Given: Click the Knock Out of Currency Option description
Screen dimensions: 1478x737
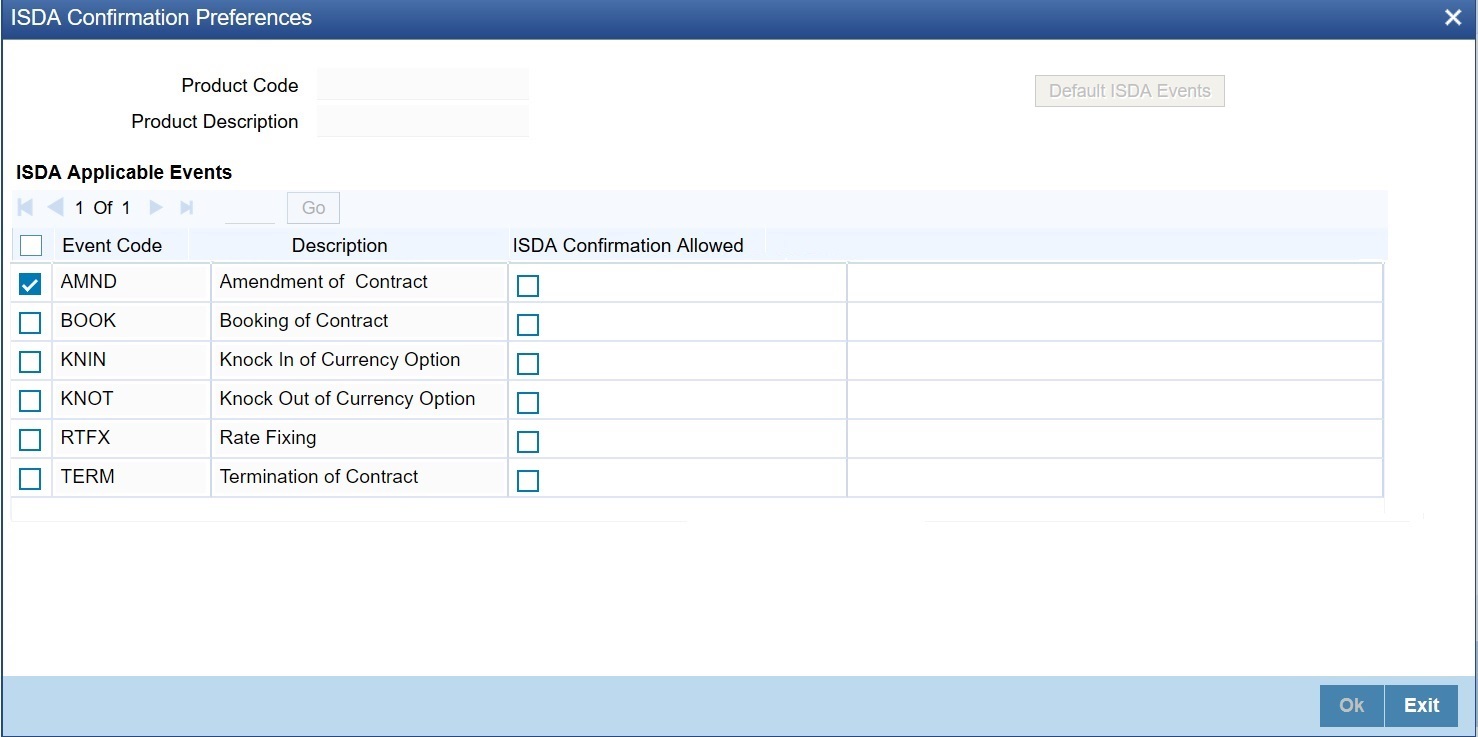Looking at the screenshot, I should point(347,399).
